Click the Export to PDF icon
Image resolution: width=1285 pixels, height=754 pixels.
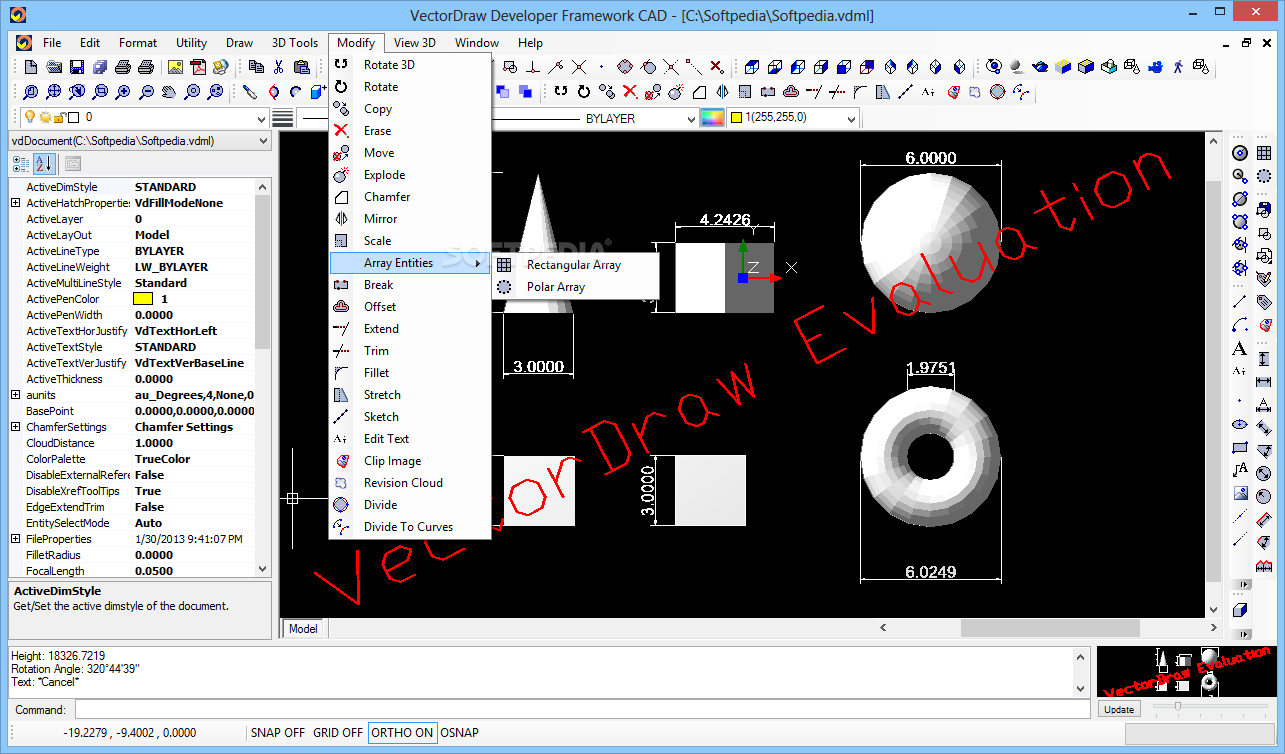198,67
